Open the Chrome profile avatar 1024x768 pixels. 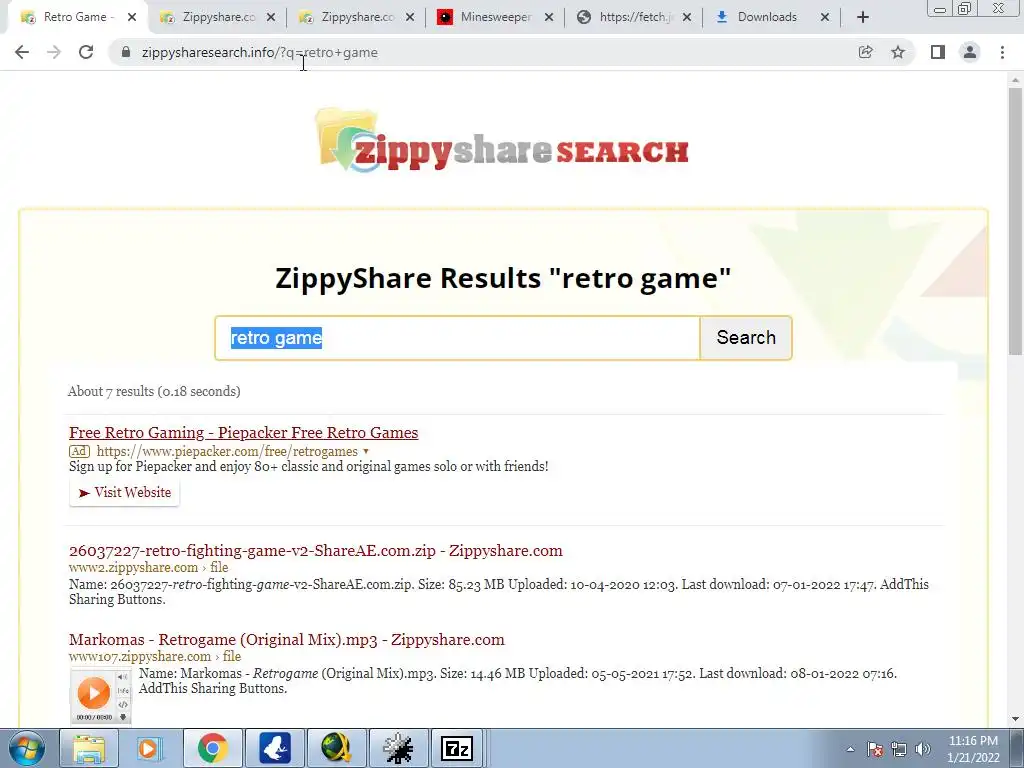click(970, 52)
